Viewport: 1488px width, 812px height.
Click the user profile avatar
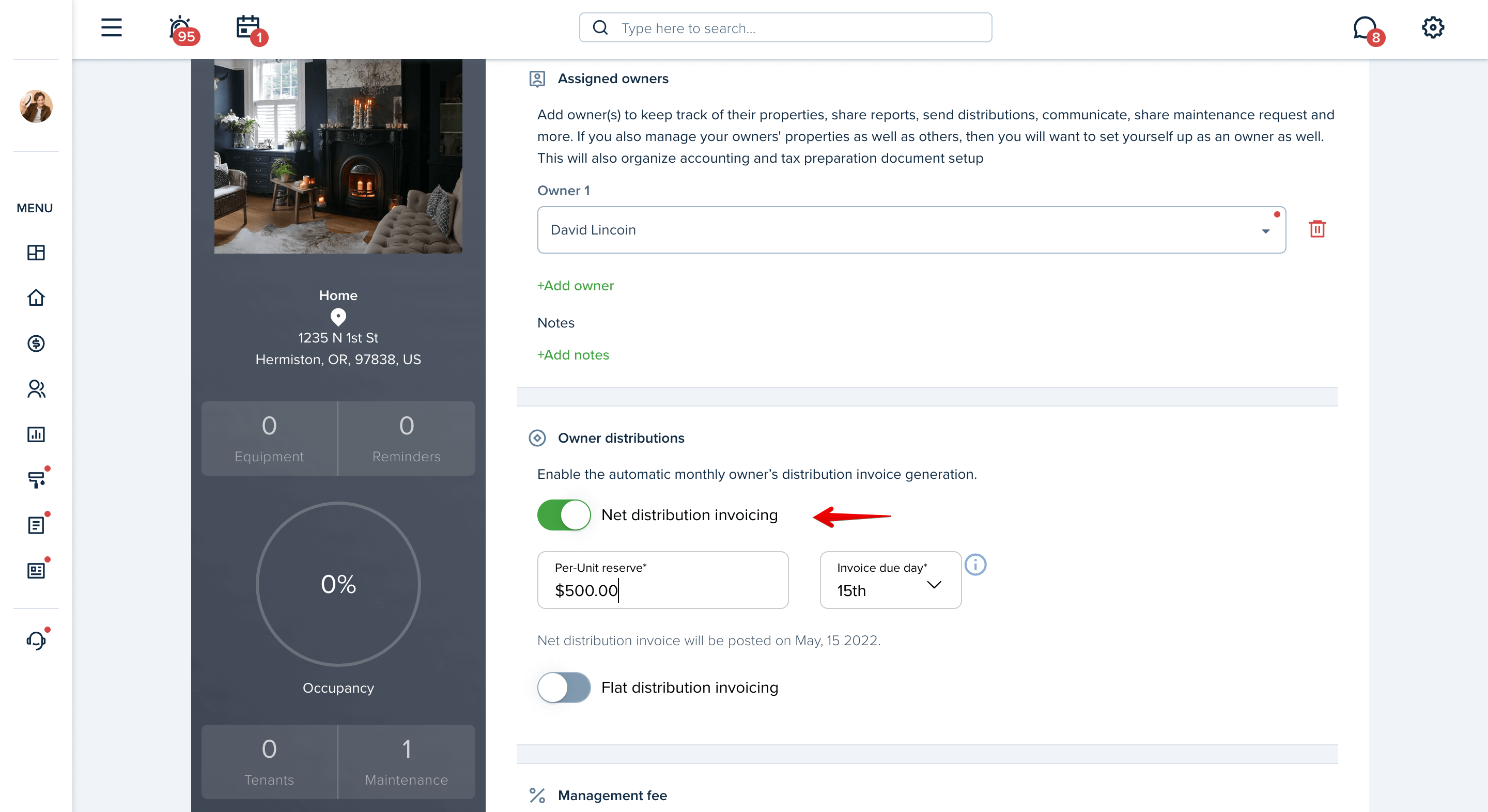pos(36,106)
